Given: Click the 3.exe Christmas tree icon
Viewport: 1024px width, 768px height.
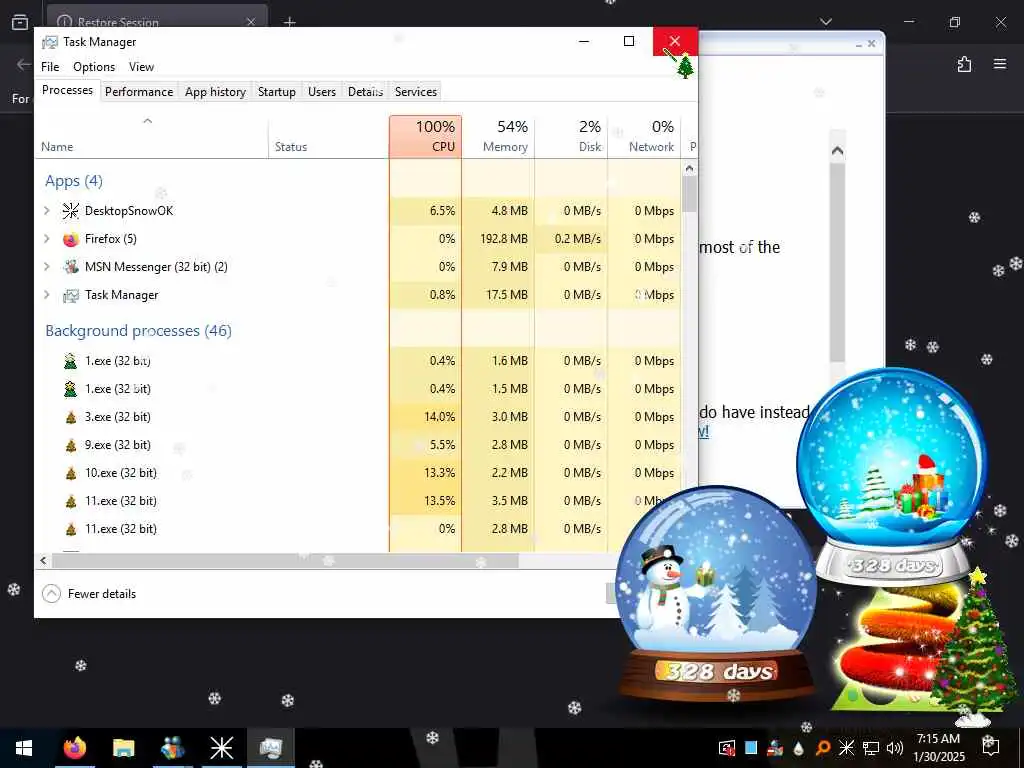Looking at the screenshot, I should tap(71, 417).
